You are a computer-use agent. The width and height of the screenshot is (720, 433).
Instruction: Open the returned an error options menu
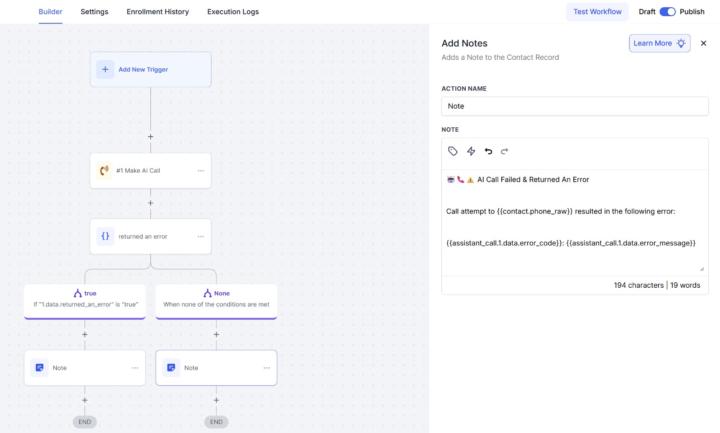pyautogui.click(x=201, y=236)
